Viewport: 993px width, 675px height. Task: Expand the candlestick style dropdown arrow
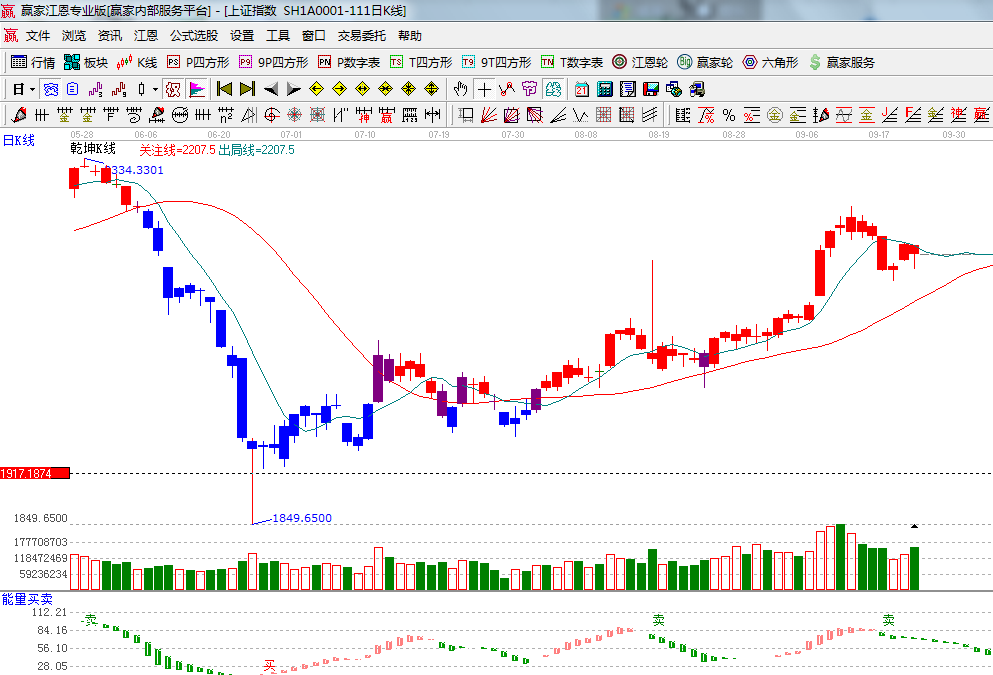(155, 89)
